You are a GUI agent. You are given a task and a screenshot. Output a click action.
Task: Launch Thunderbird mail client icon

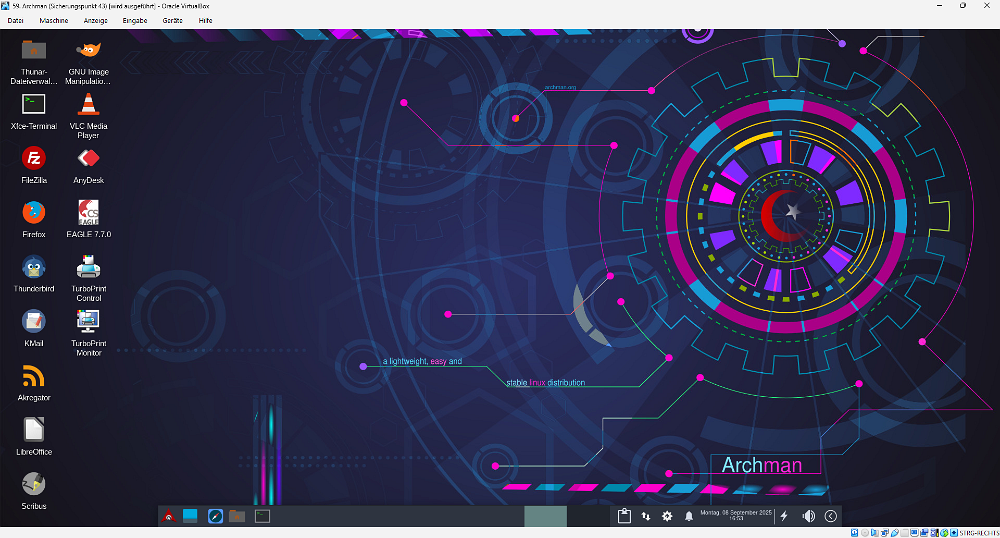pos(34,267)
